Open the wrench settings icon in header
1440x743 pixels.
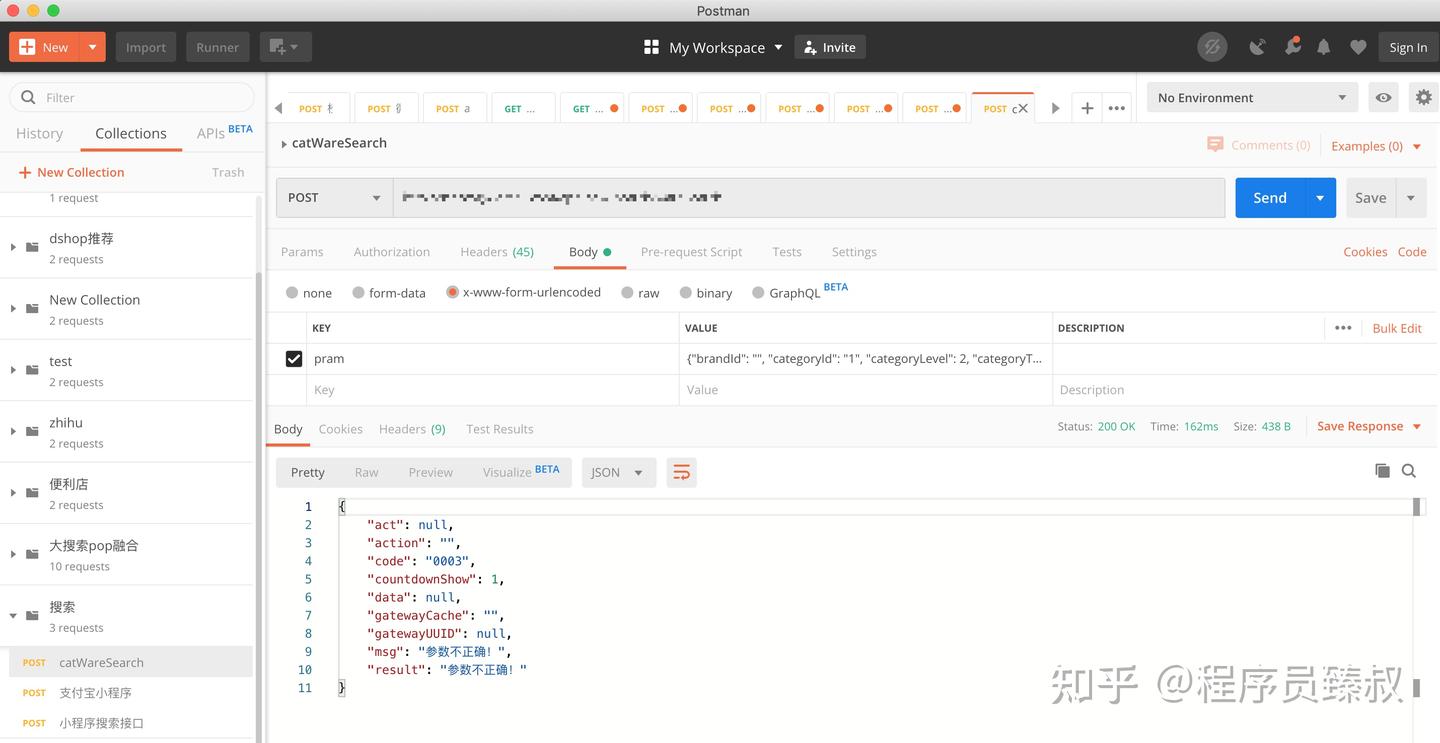[1293, 47]
